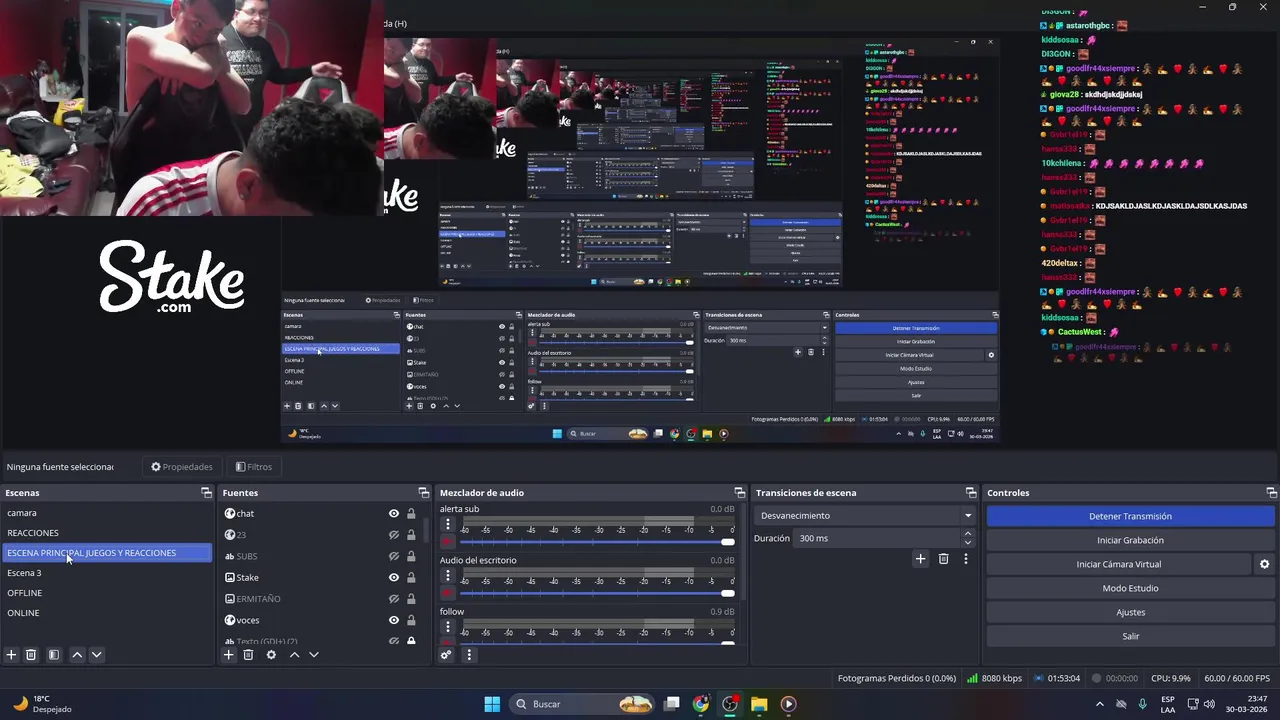Screen dimensions: 1280x720
Task: Open taskbar clock showing 23:47
Action: [x=1247, y=704]
